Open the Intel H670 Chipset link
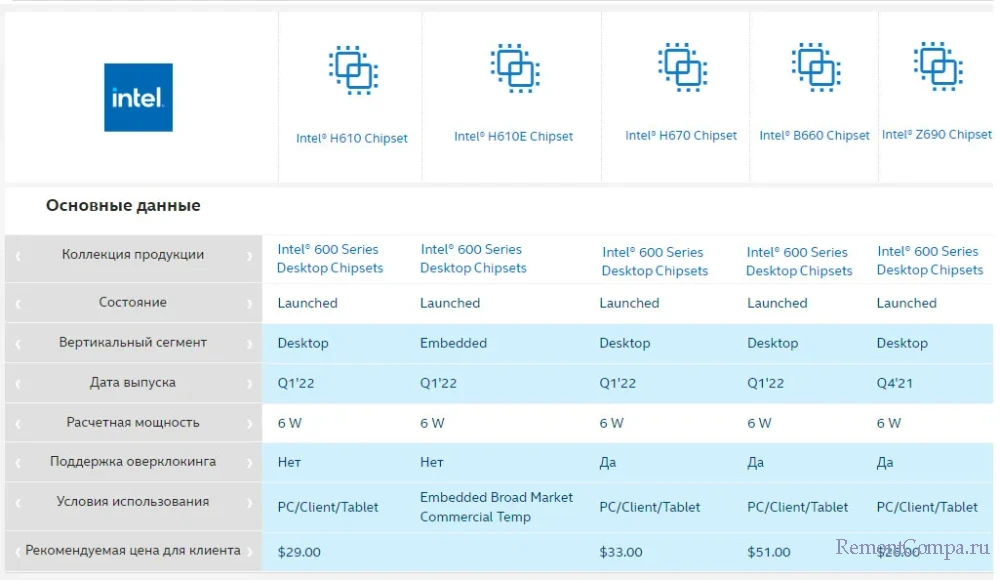This screenshot has width=1000, height=580. tap(681, 136)
